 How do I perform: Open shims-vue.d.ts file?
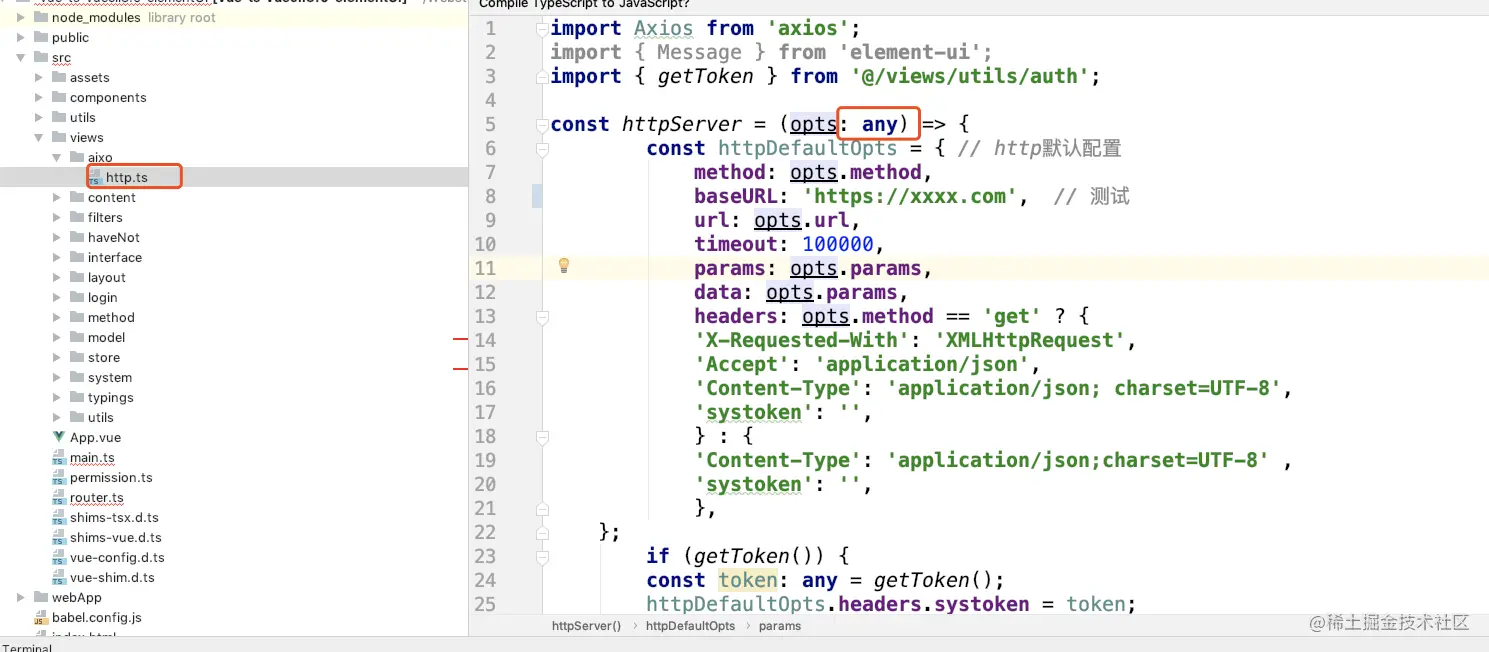tap(115, 537)
